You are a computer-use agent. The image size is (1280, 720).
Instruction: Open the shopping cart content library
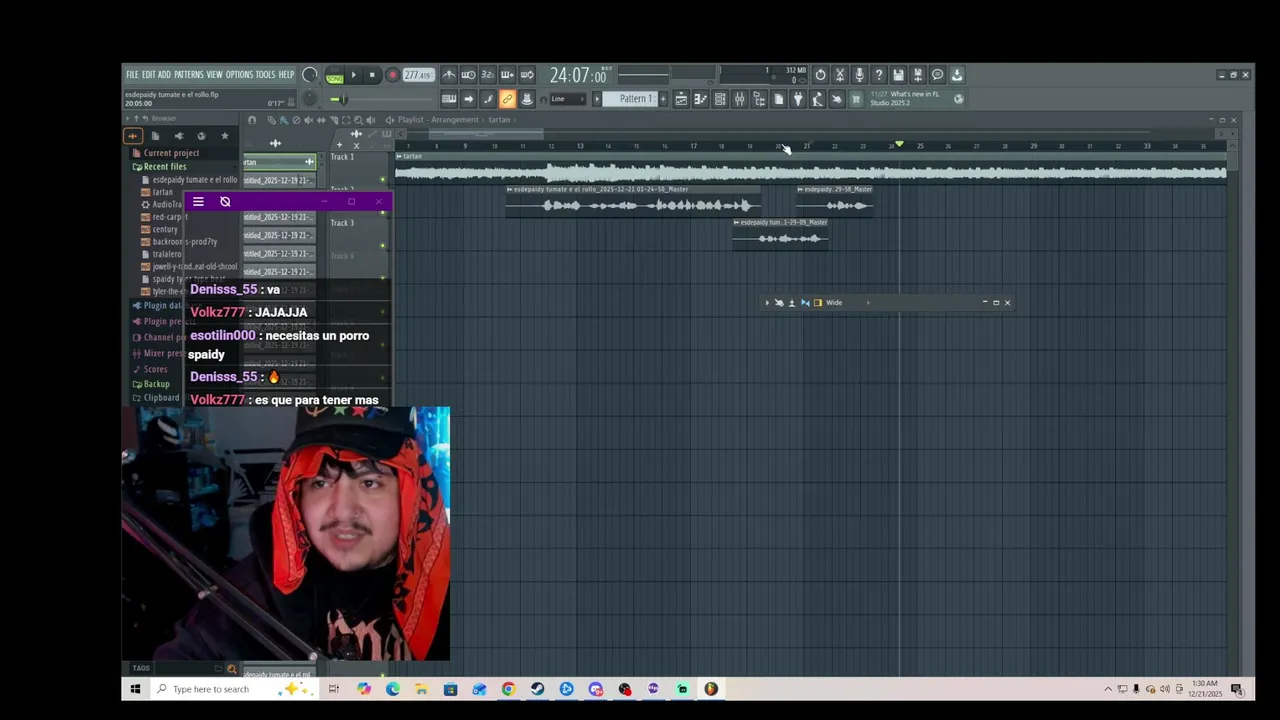coord(856,99)
